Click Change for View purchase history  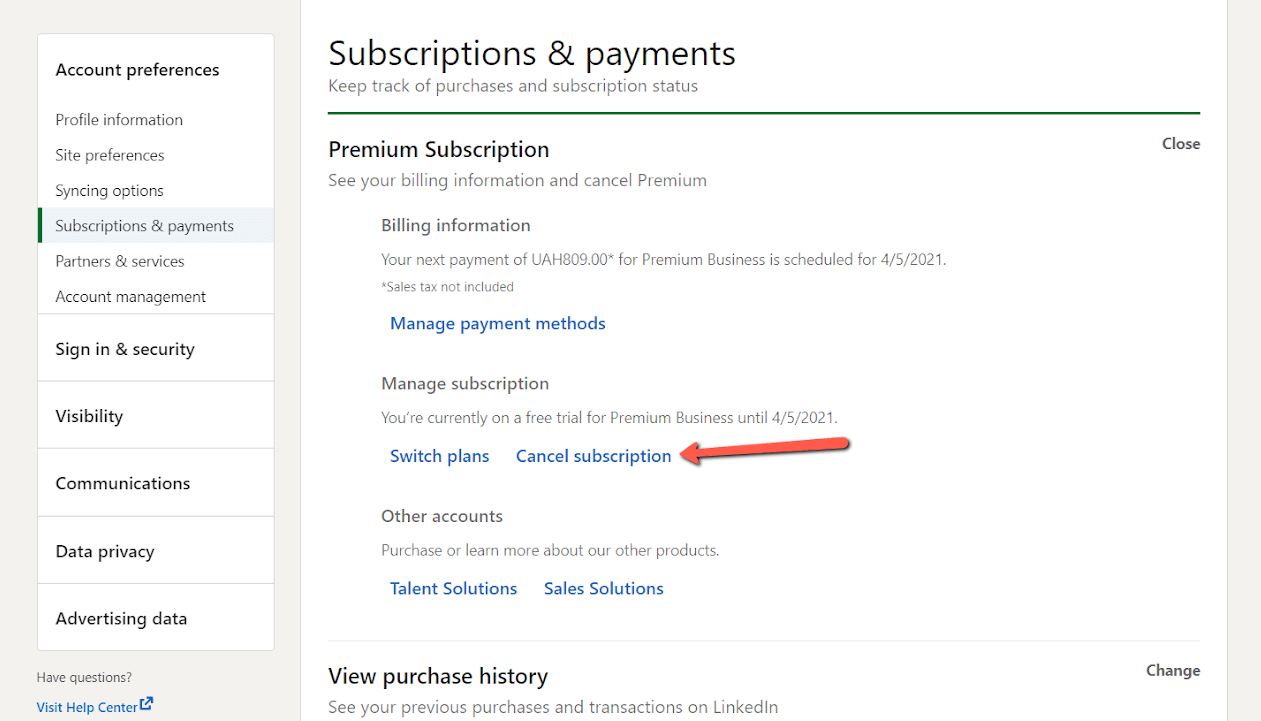coord(1173,670)
